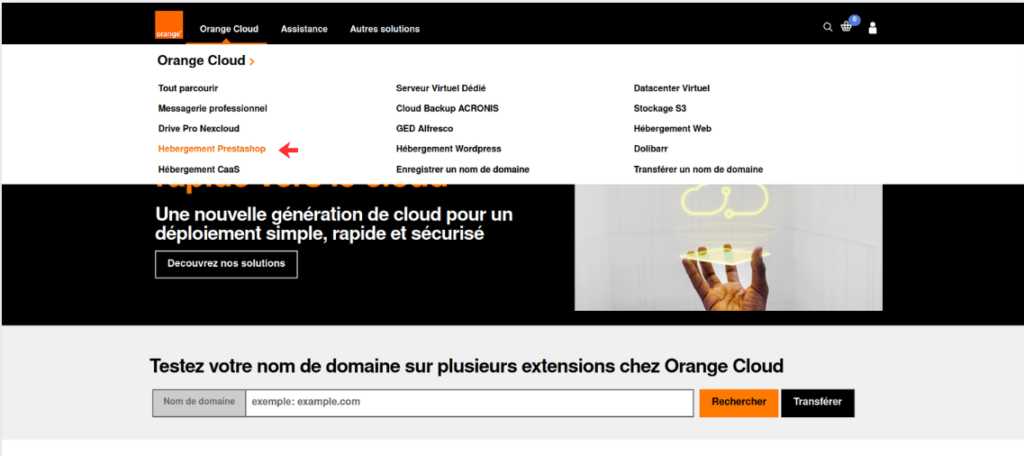Go to Messagerie professionnel
This screenshot has width=1024, height=456.
[212, 108]
